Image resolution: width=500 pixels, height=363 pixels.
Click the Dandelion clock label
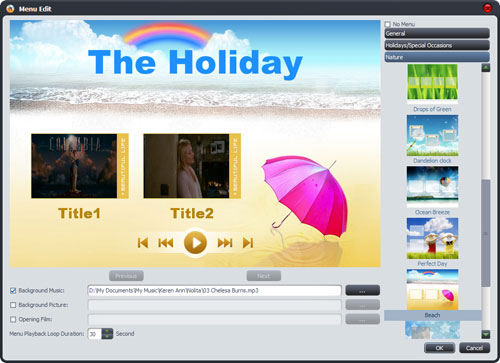(x=432, y=161)
